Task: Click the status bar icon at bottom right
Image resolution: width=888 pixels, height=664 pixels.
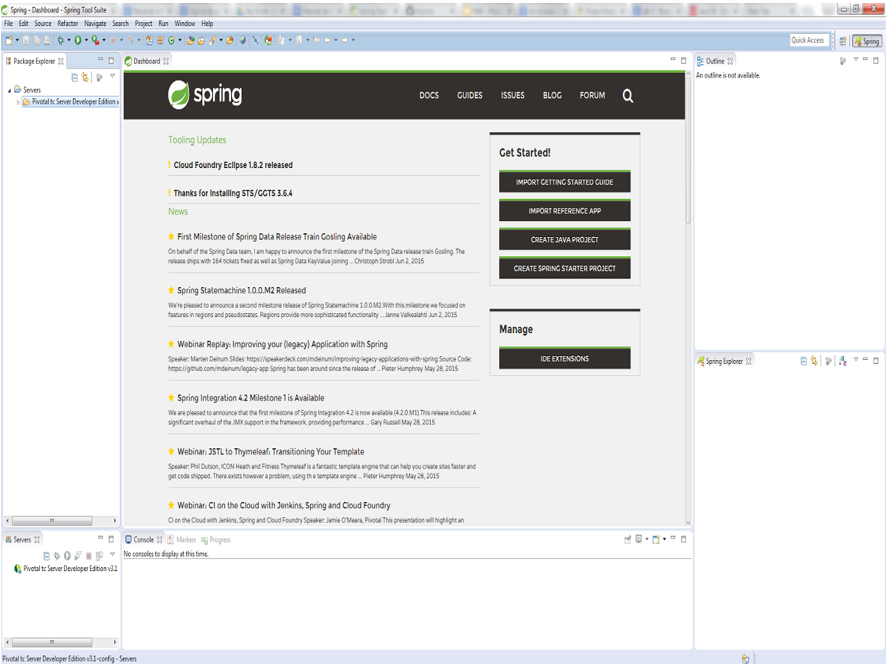Action: (x=745, y=659)
